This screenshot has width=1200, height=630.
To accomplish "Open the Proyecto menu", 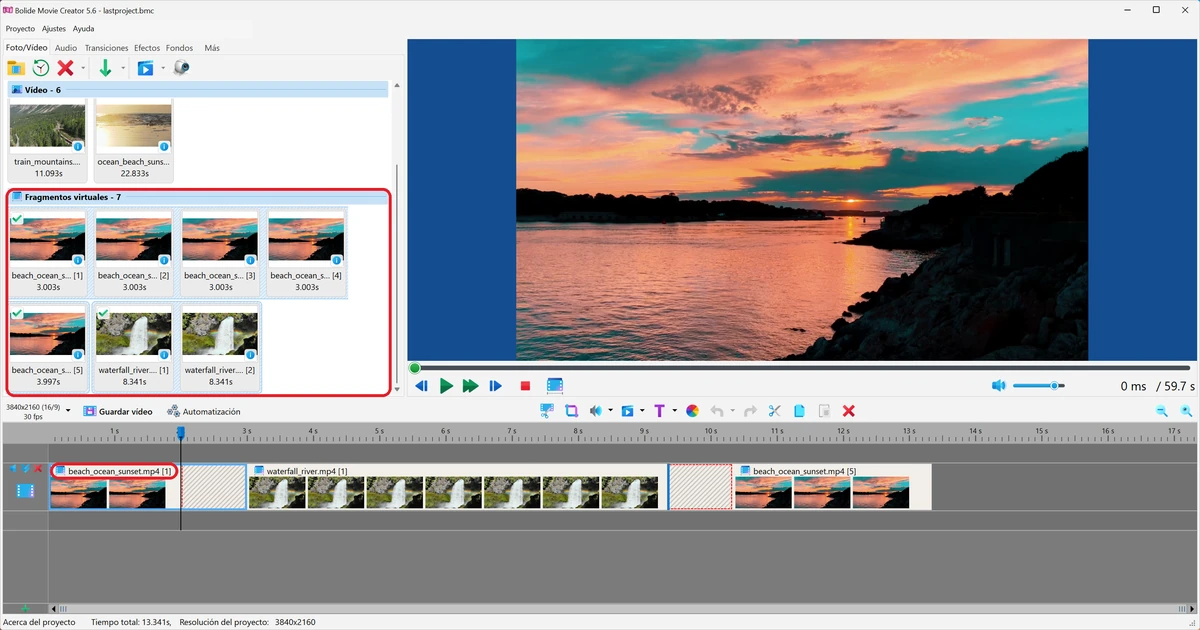I will [20, 29].
